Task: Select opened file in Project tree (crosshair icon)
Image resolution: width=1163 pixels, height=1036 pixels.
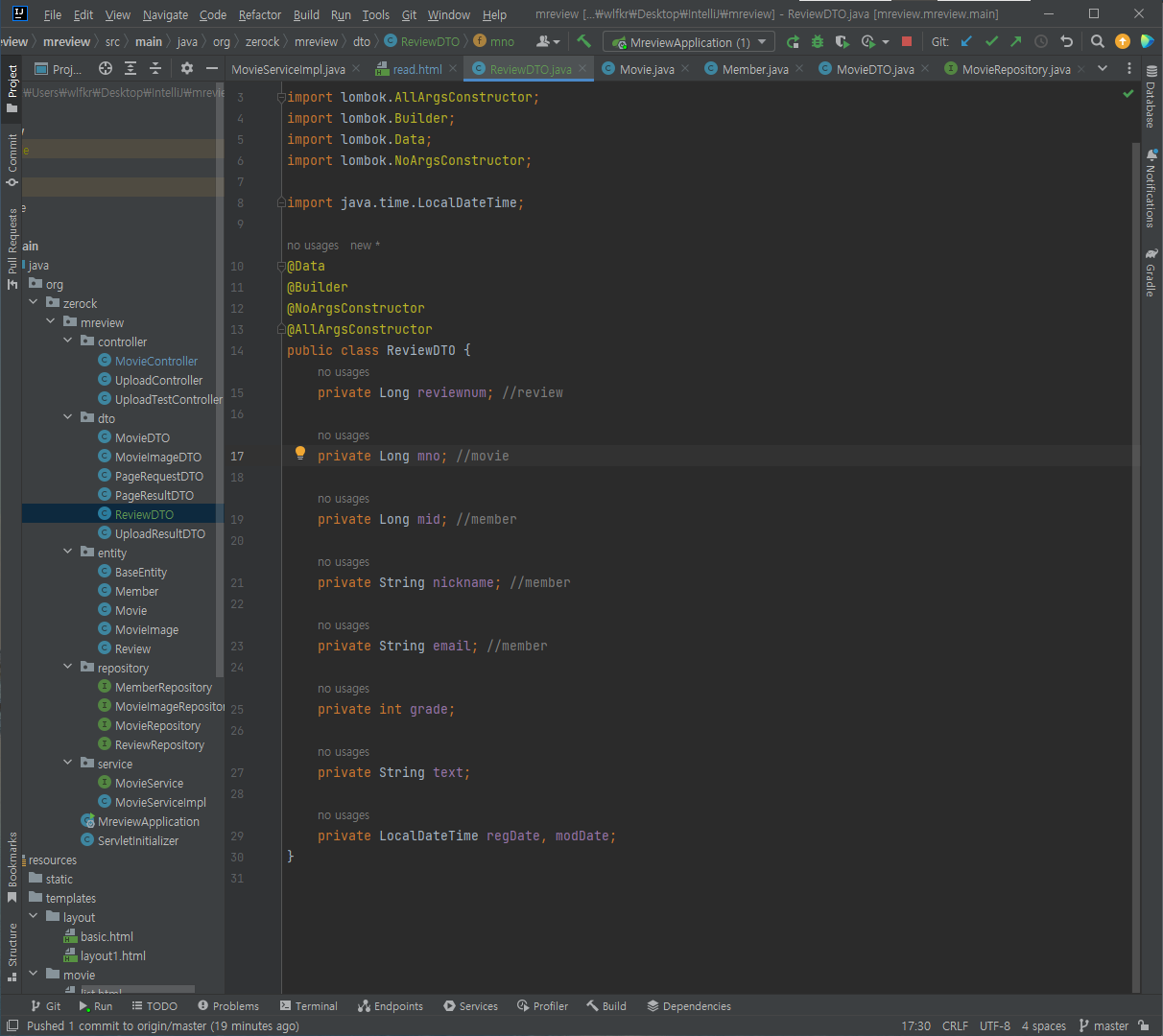Action: click(106, 68)
